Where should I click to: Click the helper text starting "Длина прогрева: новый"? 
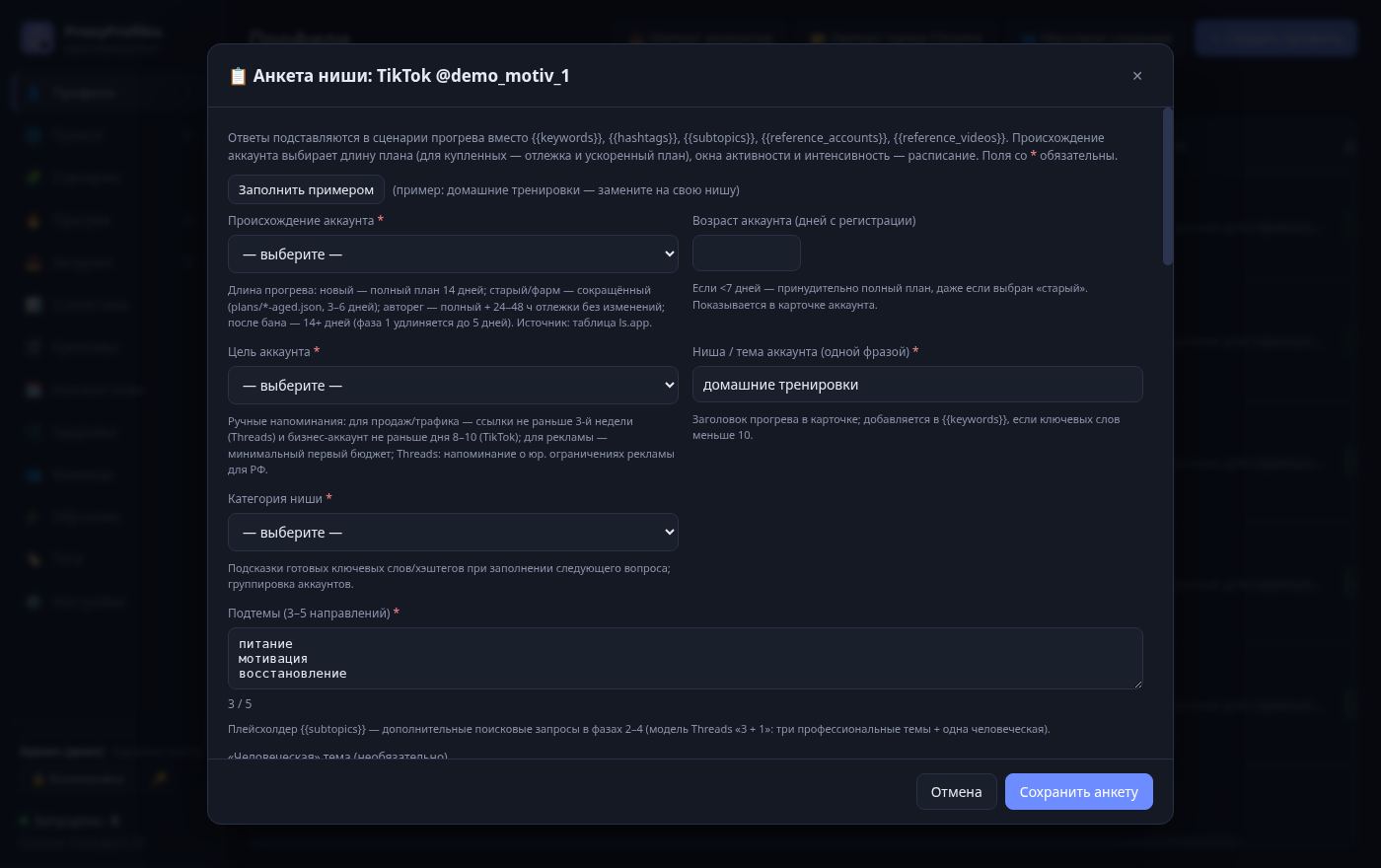(x=447, y=306)
